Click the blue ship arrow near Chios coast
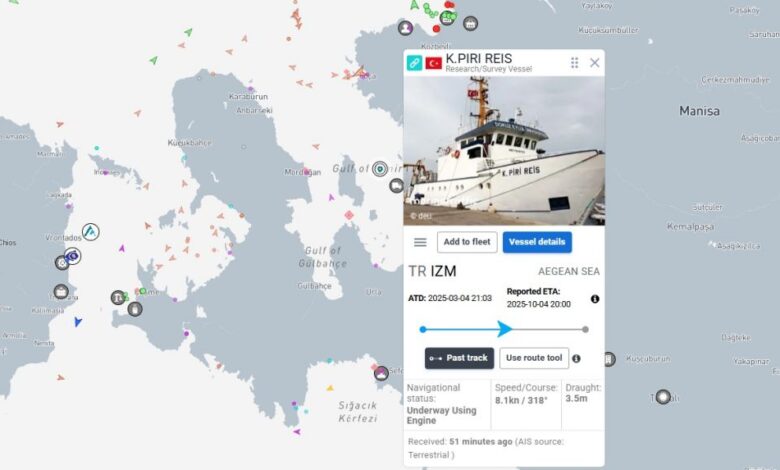 click(x=78, y=322)
